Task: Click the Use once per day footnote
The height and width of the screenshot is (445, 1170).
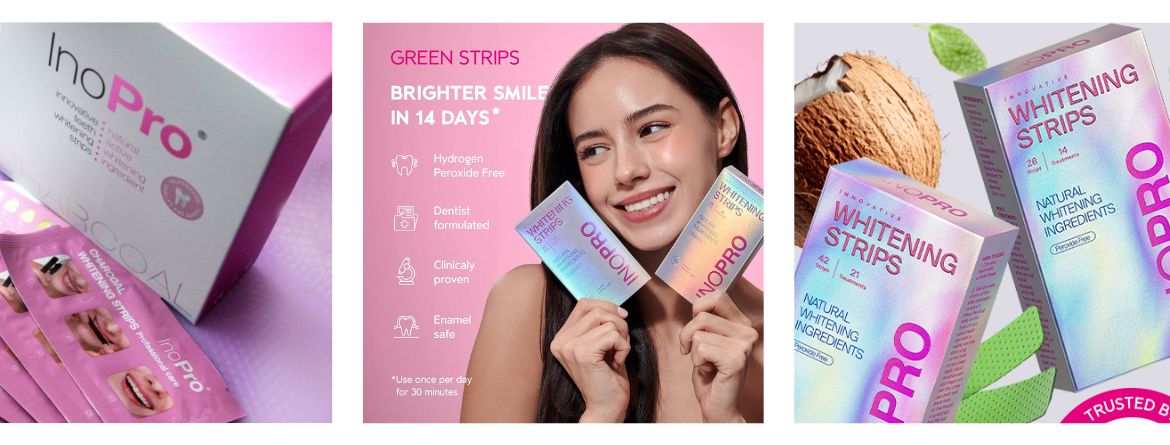Action: [431, 385]
